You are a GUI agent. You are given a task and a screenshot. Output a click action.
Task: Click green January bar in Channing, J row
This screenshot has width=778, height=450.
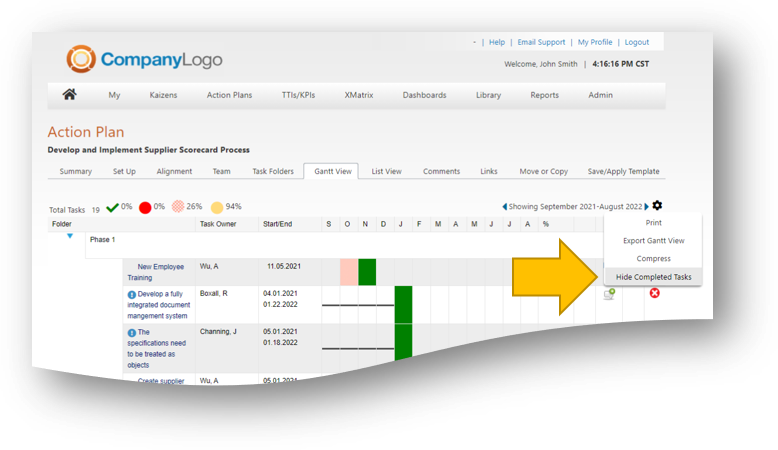pyautogui.click(x=403, y=342)
